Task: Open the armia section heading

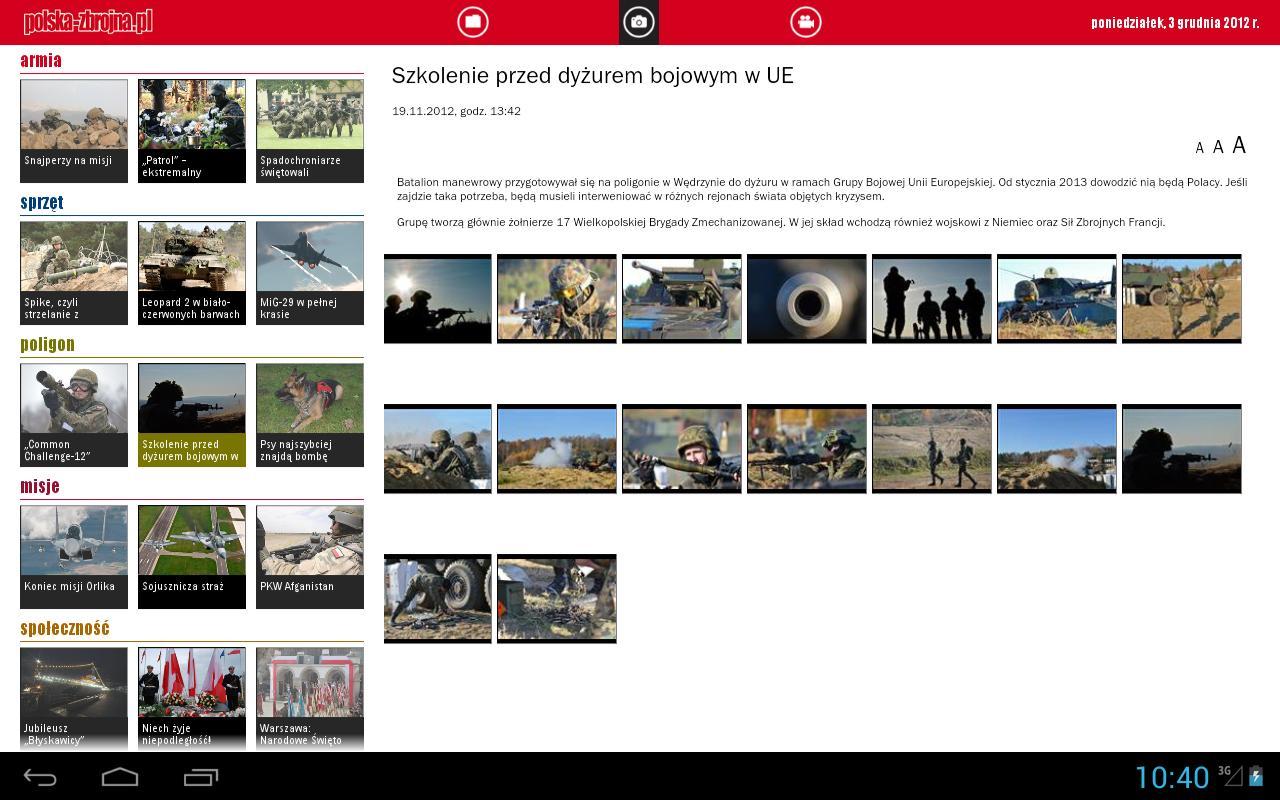Action: pos(41,60)
